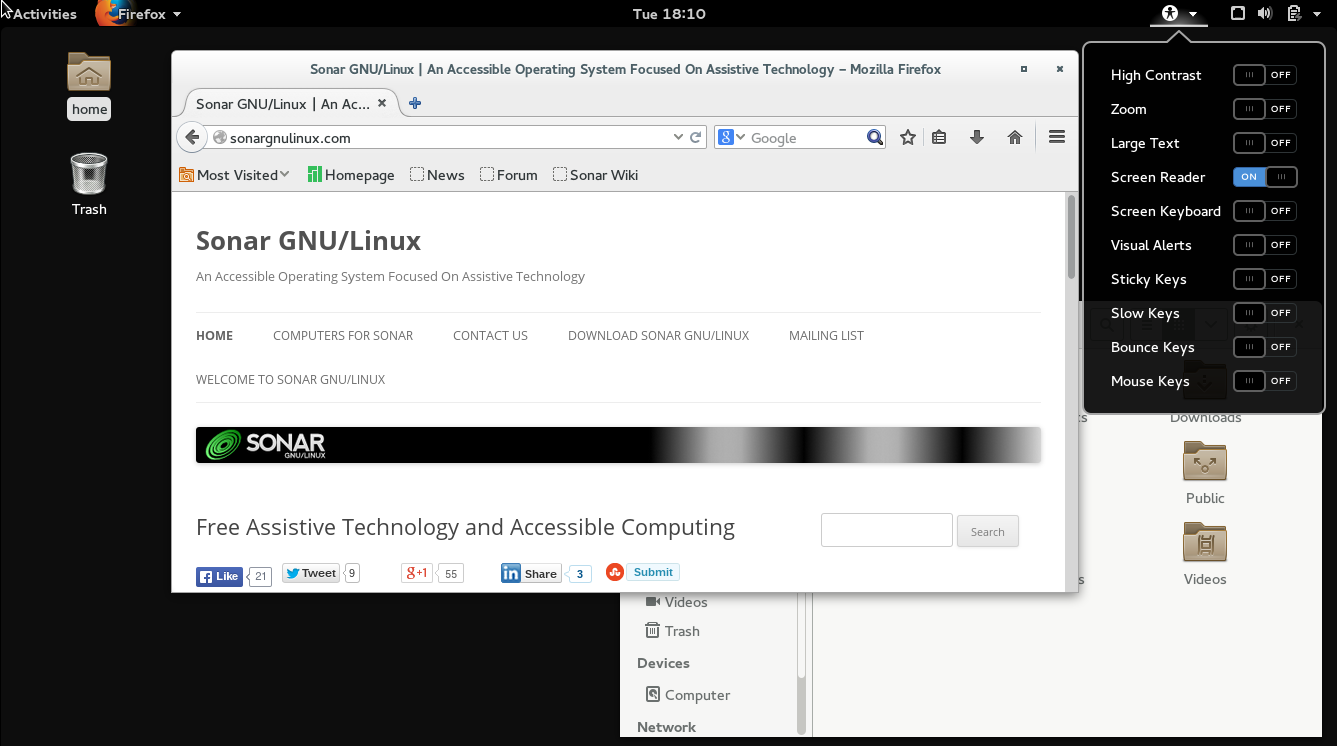Open the Sonar Wiki bookmark

pyautogui.click(x=596, y=175)
